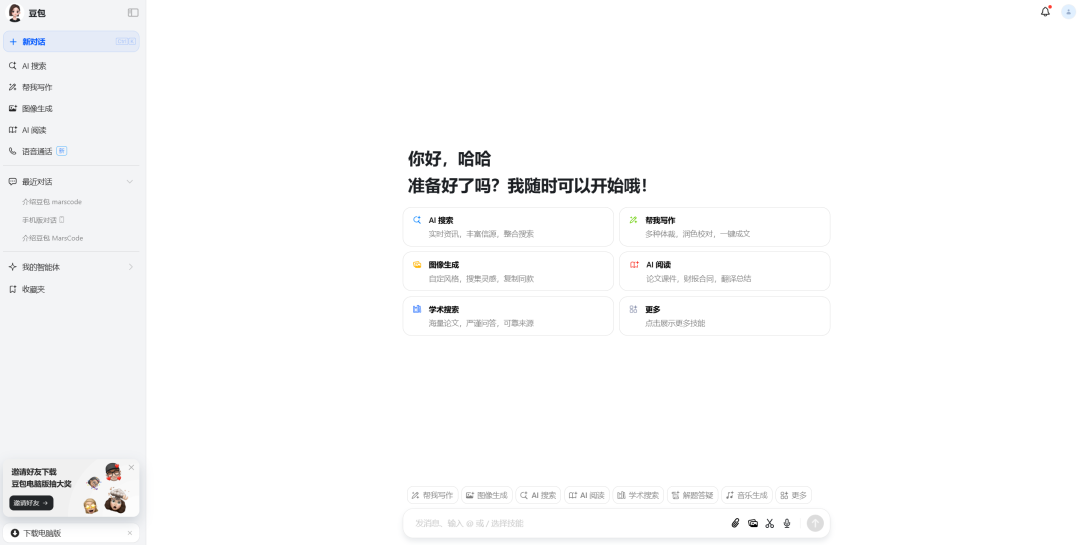Image resolution: width=1080 pixels, height=545 pixels.
Task: Click the 学术搜索 card blue icon
Action: tap(417, 309)
